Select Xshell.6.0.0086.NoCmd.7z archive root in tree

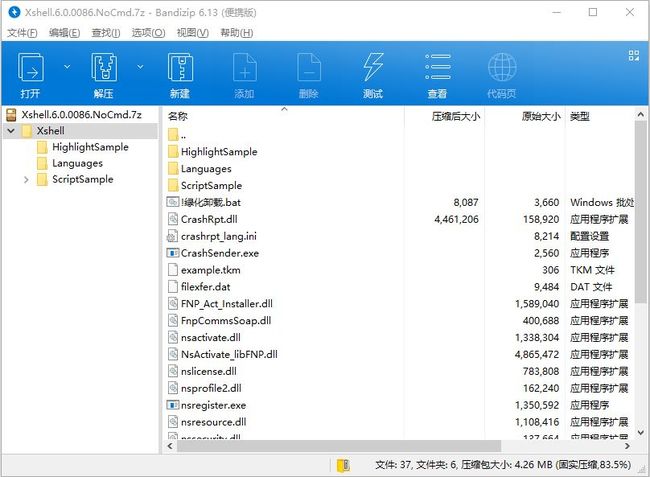pyautogui.click(x=81, y=115)
